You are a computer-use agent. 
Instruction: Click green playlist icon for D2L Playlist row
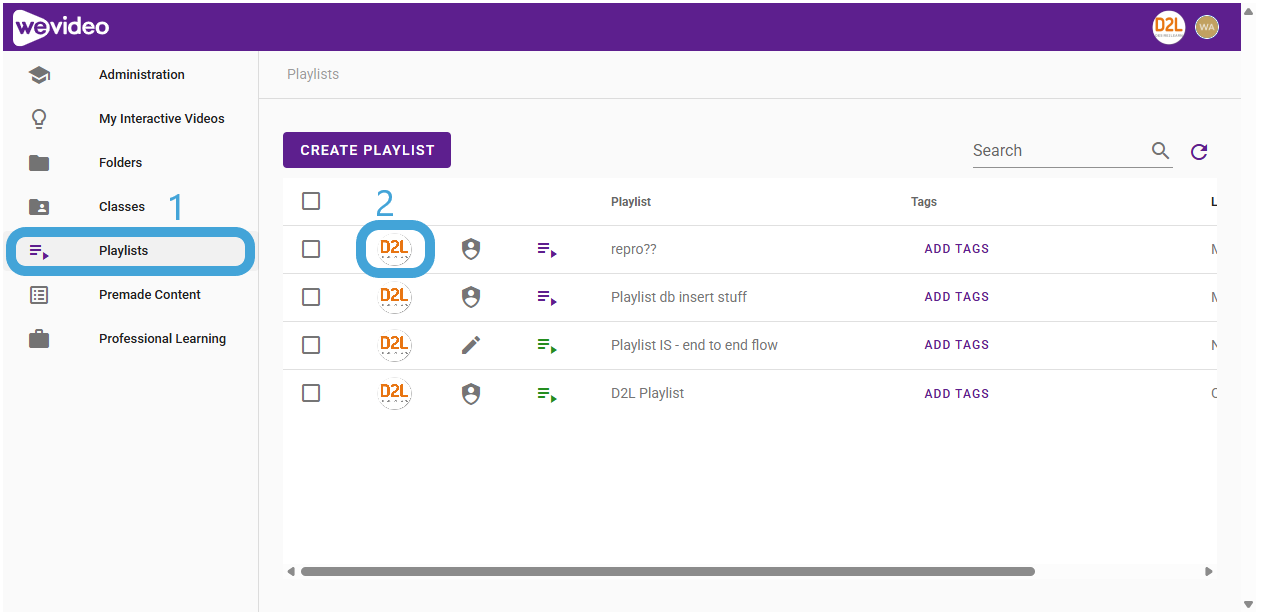coord(547,395)
